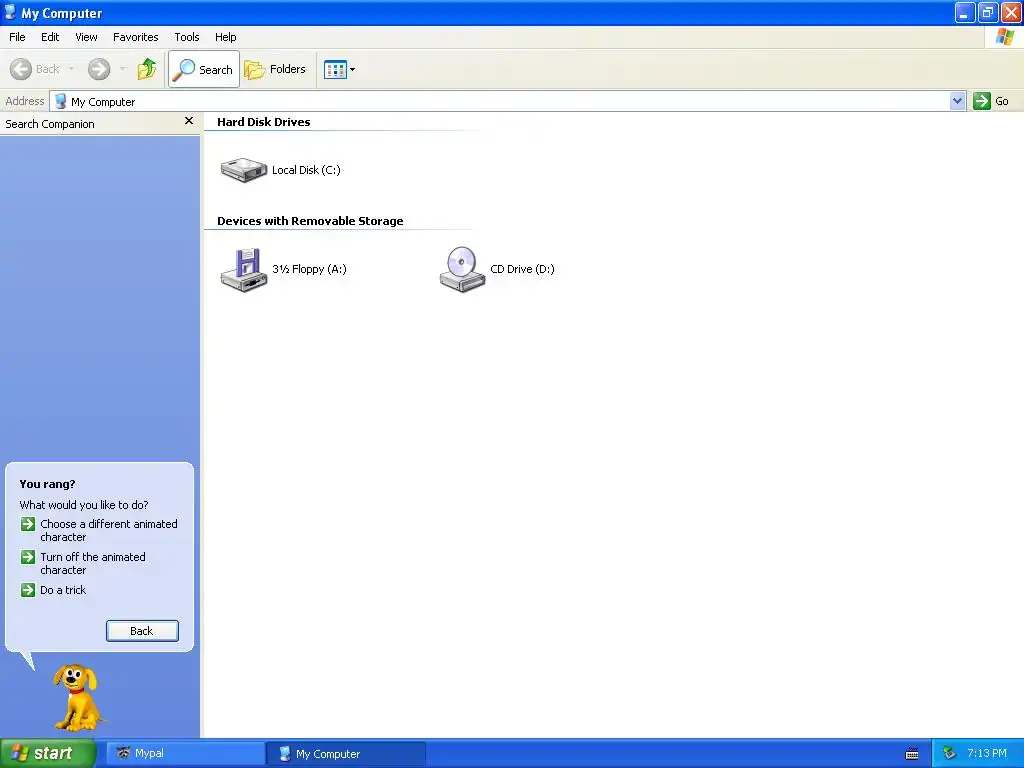
Task: Show the Folders pane
Action: click(x=275, y=69)
